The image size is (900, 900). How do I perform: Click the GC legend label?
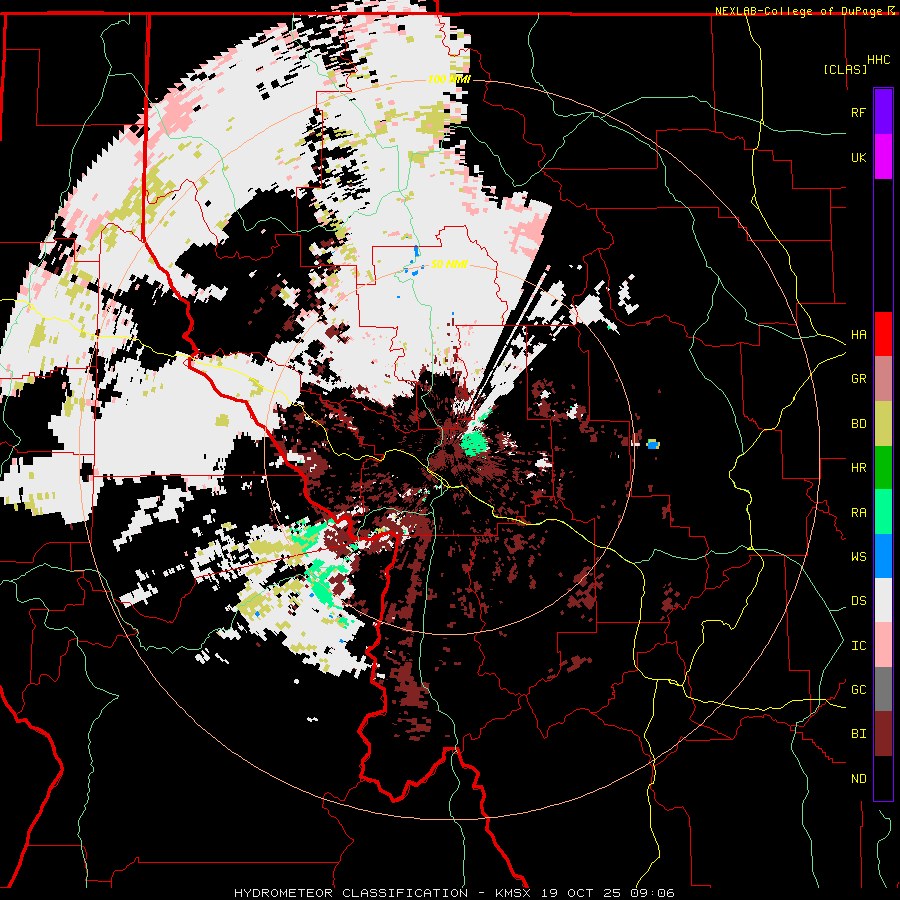[858, 690]
